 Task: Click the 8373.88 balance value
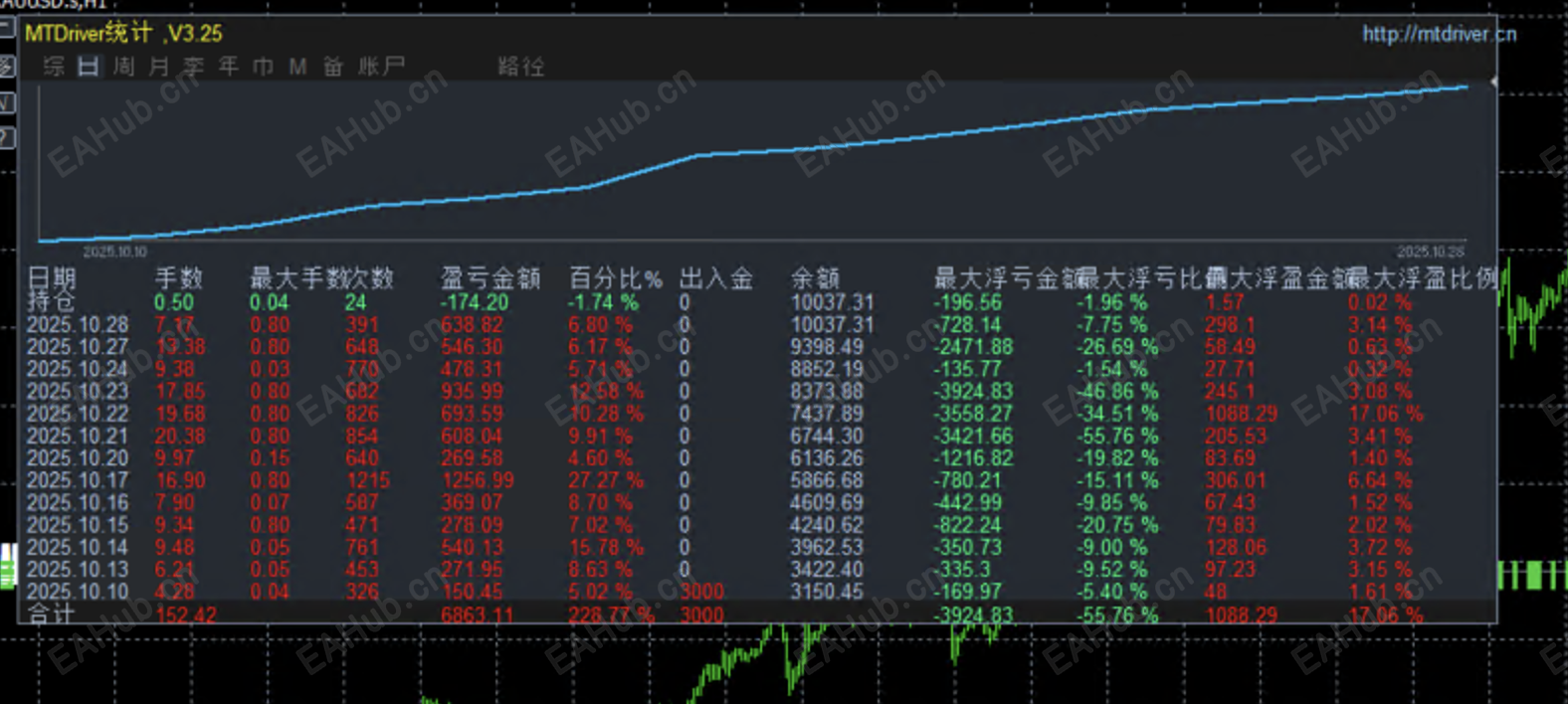click(828, 392)
